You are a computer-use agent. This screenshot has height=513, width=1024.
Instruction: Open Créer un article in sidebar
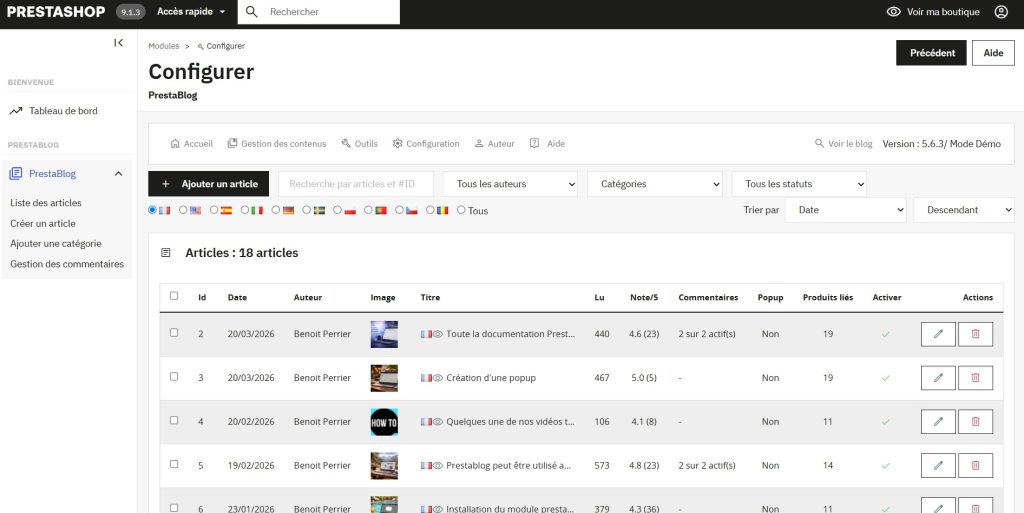(x=42, y=223)
